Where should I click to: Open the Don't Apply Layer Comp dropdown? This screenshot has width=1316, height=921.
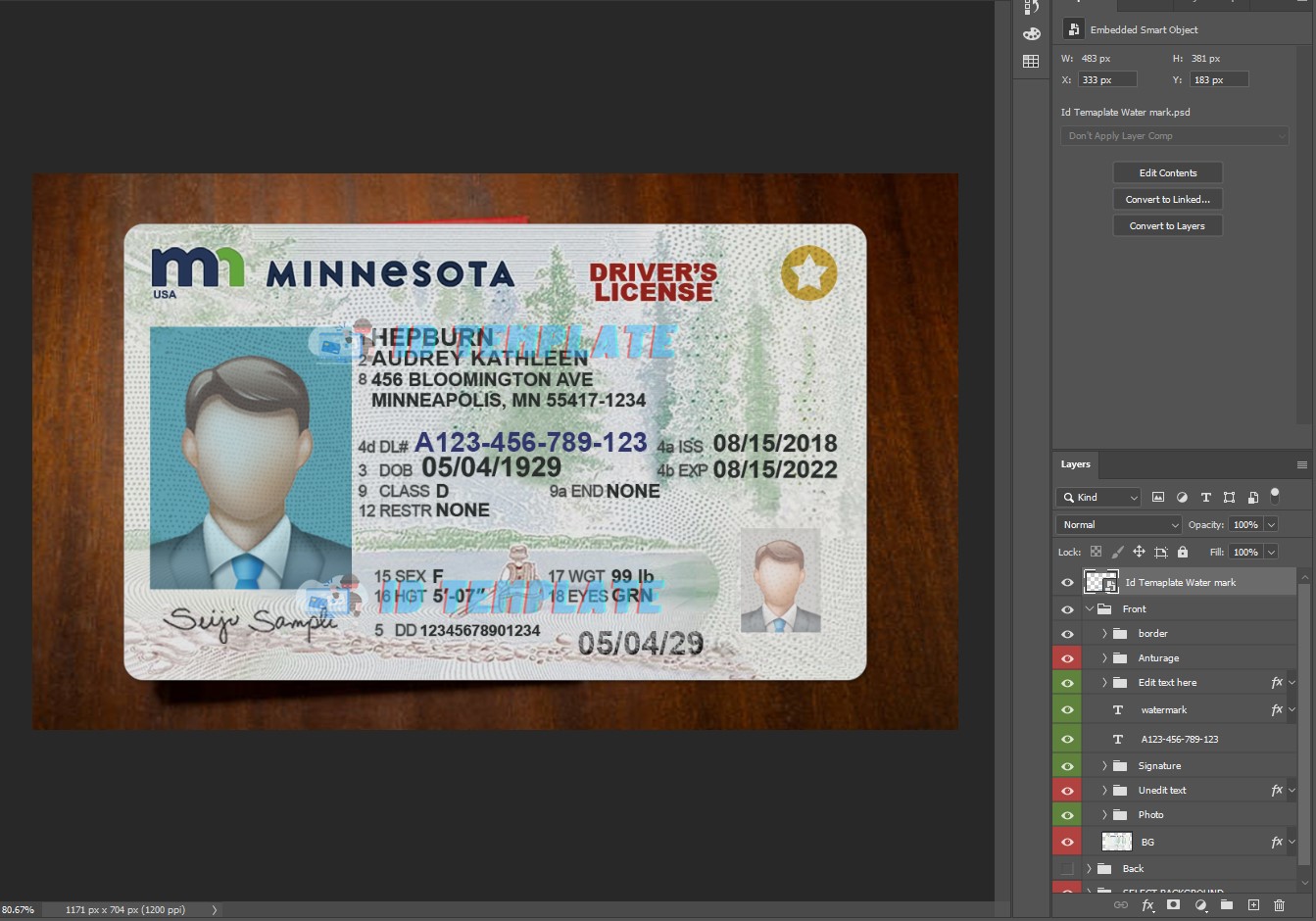point(1174,136)
